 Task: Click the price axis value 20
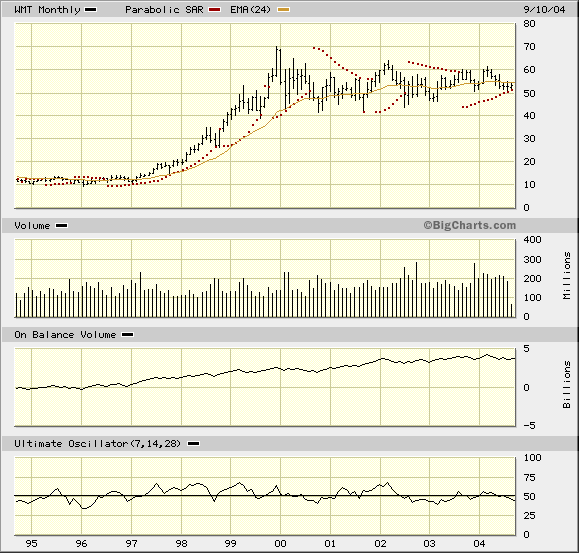(529, 162)
